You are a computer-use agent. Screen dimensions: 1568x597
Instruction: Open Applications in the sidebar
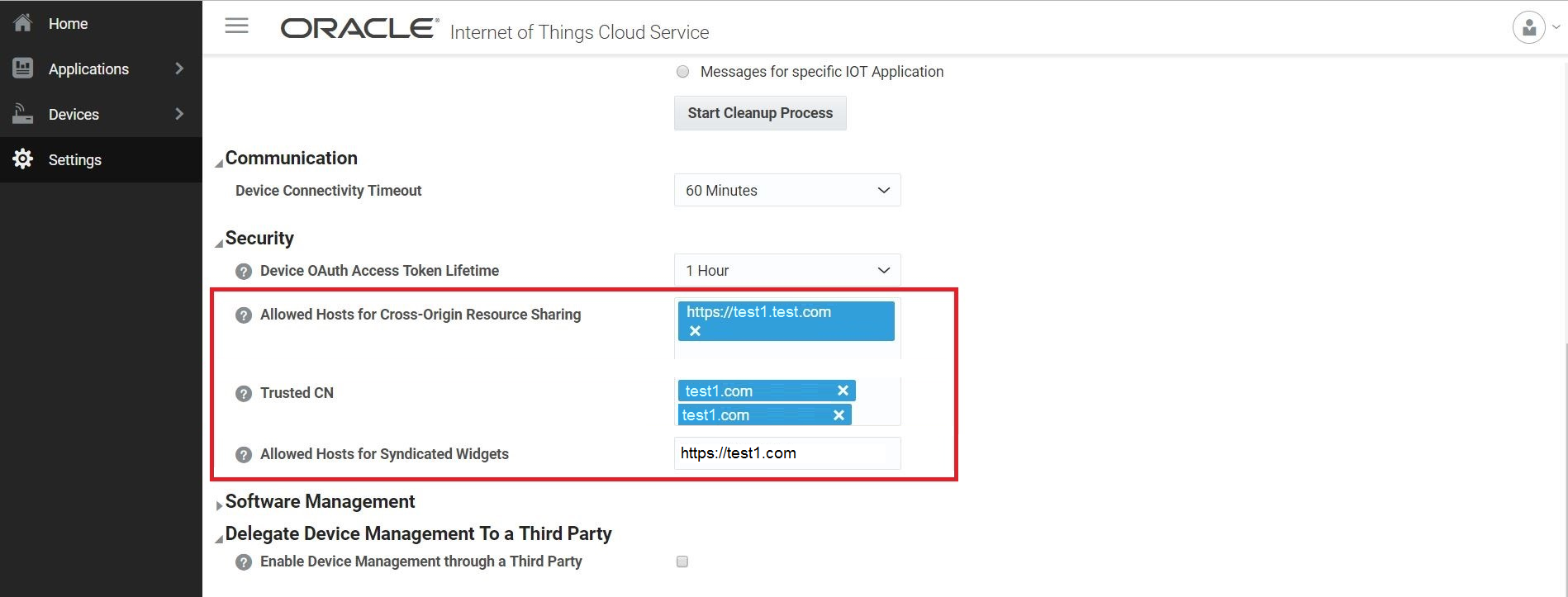[x=89, y=69]
